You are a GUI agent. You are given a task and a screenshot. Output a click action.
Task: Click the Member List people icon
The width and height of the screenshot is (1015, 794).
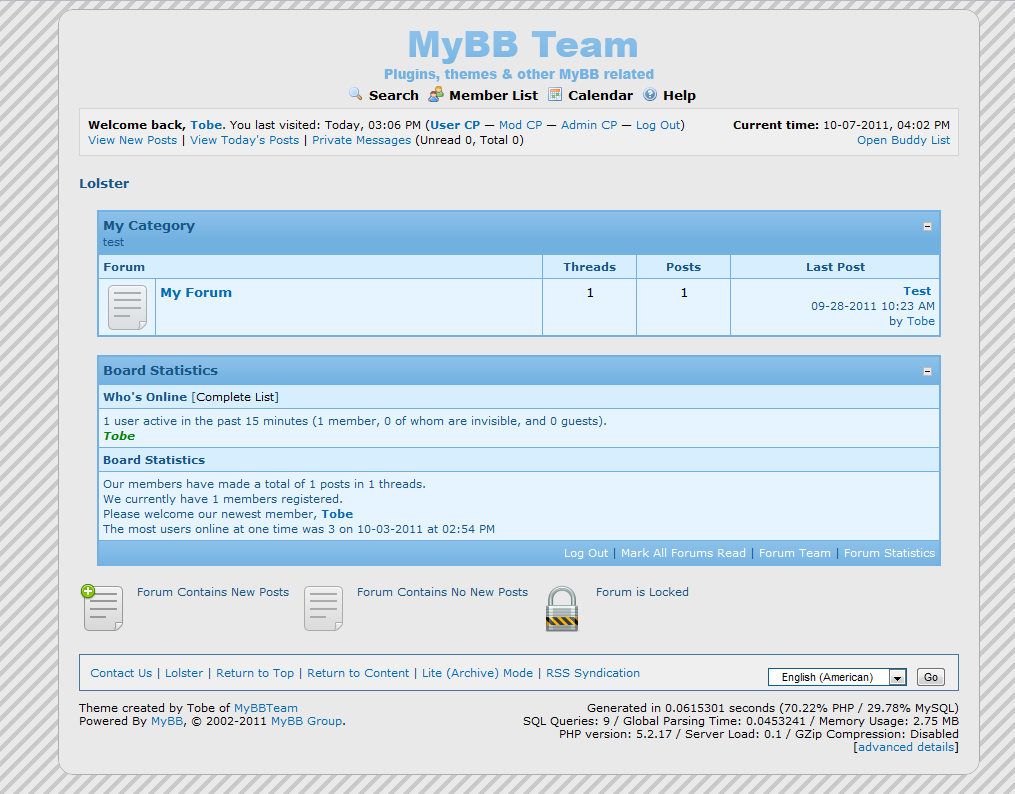point(436,95)
